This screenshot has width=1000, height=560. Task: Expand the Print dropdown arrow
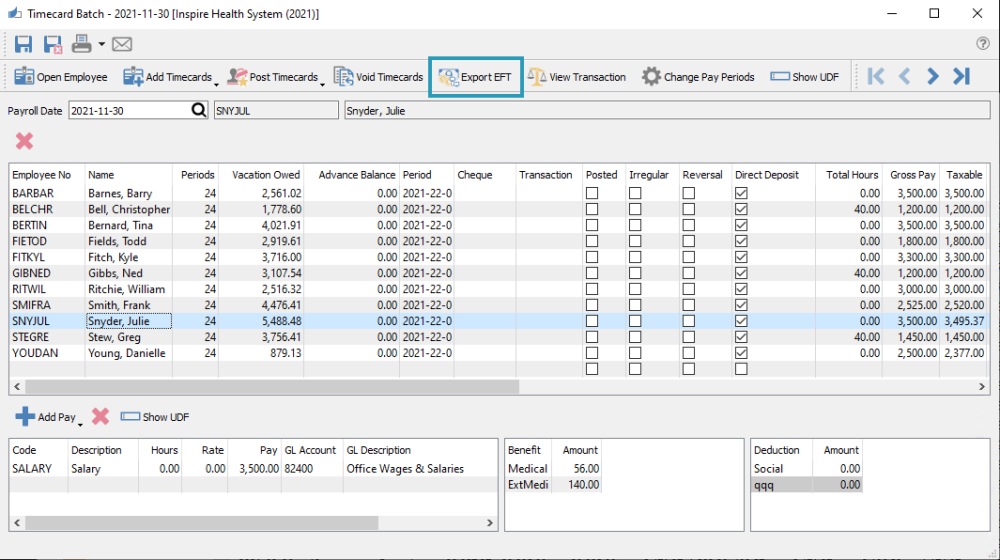[x=101, y=45]
